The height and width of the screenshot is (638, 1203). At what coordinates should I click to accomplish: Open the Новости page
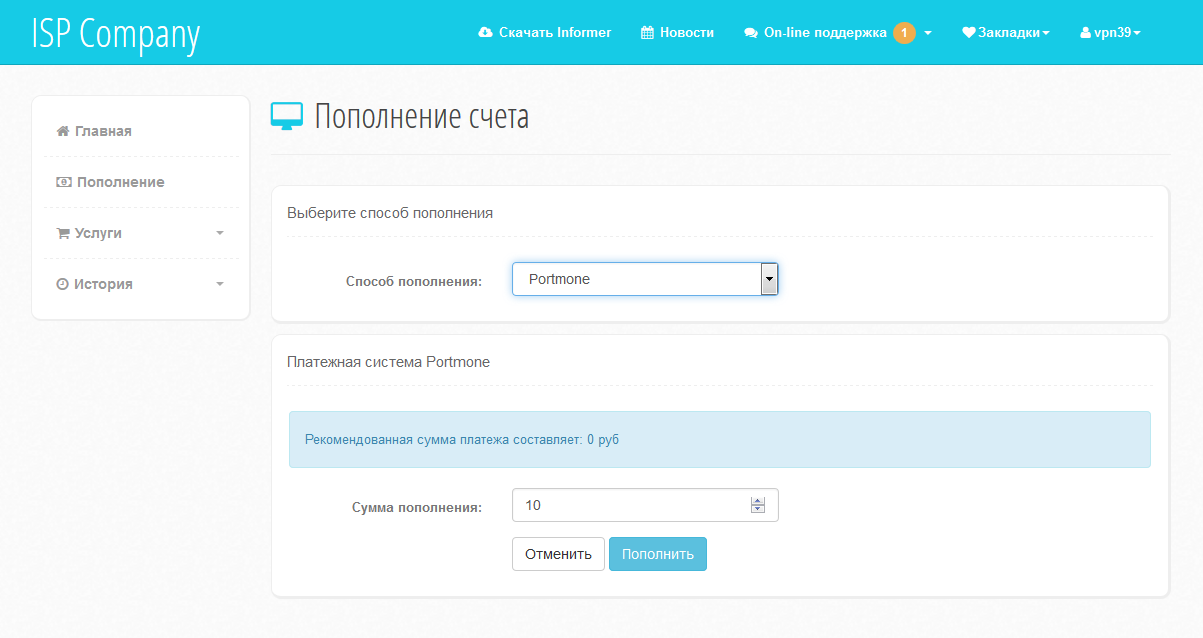(x=686, y=33)
